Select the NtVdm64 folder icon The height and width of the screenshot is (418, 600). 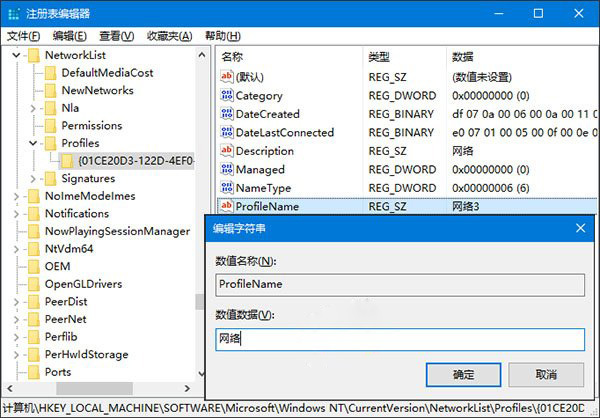pos(34,249)
